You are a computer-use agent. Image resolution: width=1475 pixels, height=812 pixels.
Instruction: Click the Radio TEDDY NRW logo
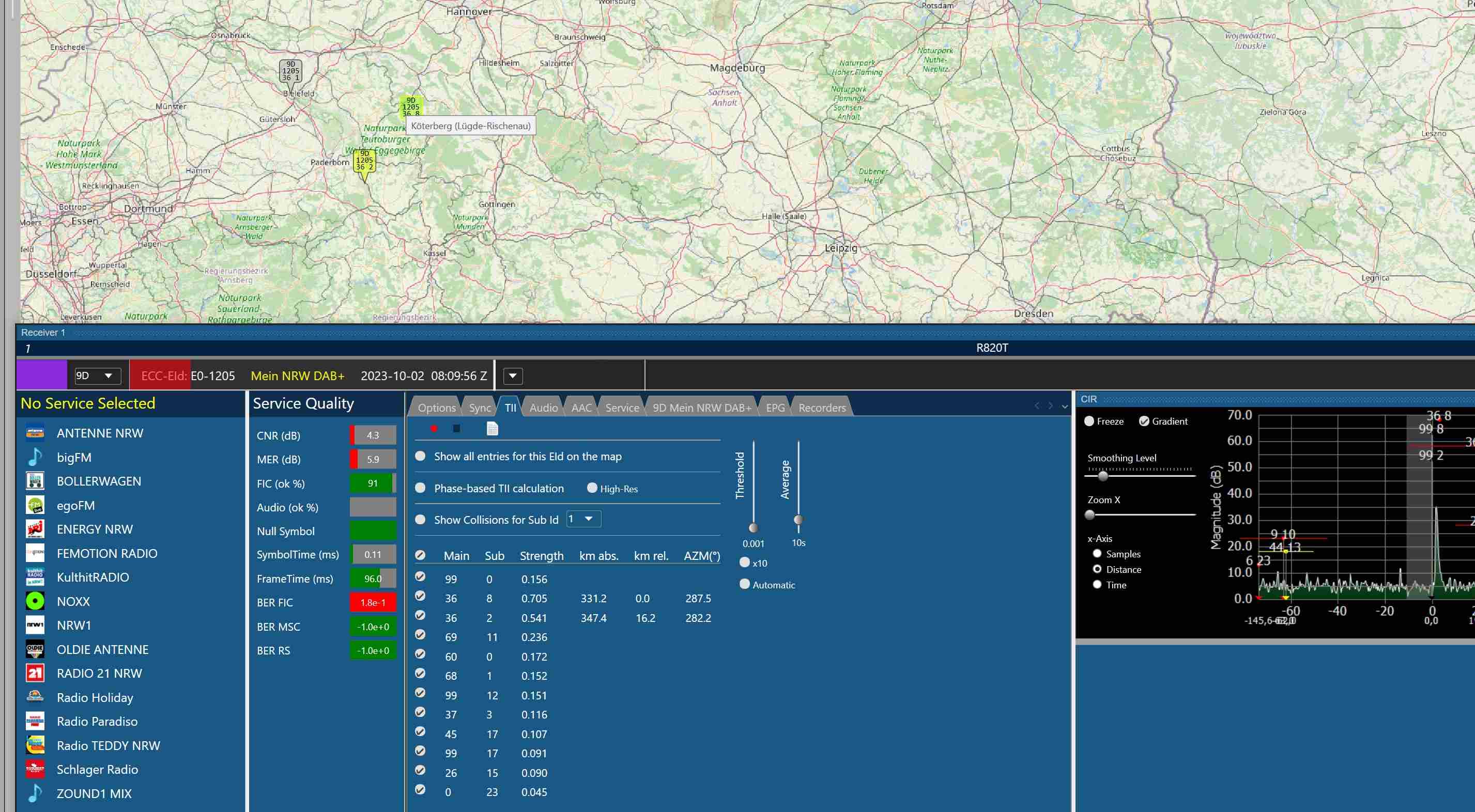tap(35, 745)
